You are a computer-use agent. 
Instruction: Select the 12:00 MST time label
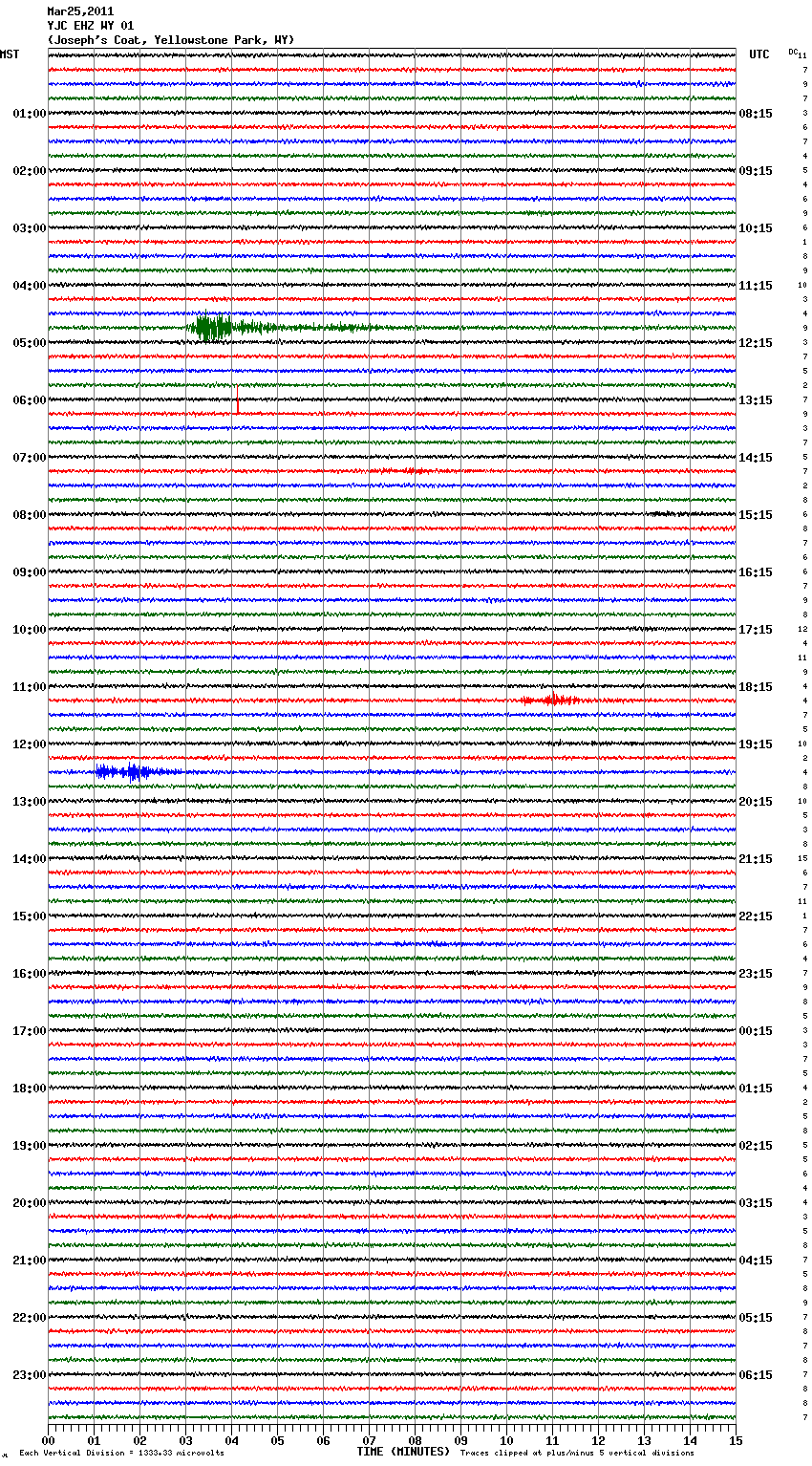[x=30, y=744]
